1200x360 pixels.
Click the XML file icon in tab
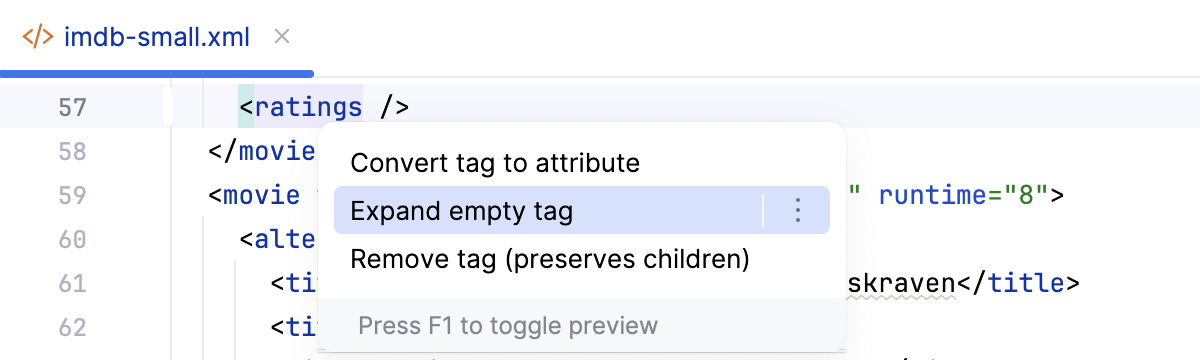point(38,38)
